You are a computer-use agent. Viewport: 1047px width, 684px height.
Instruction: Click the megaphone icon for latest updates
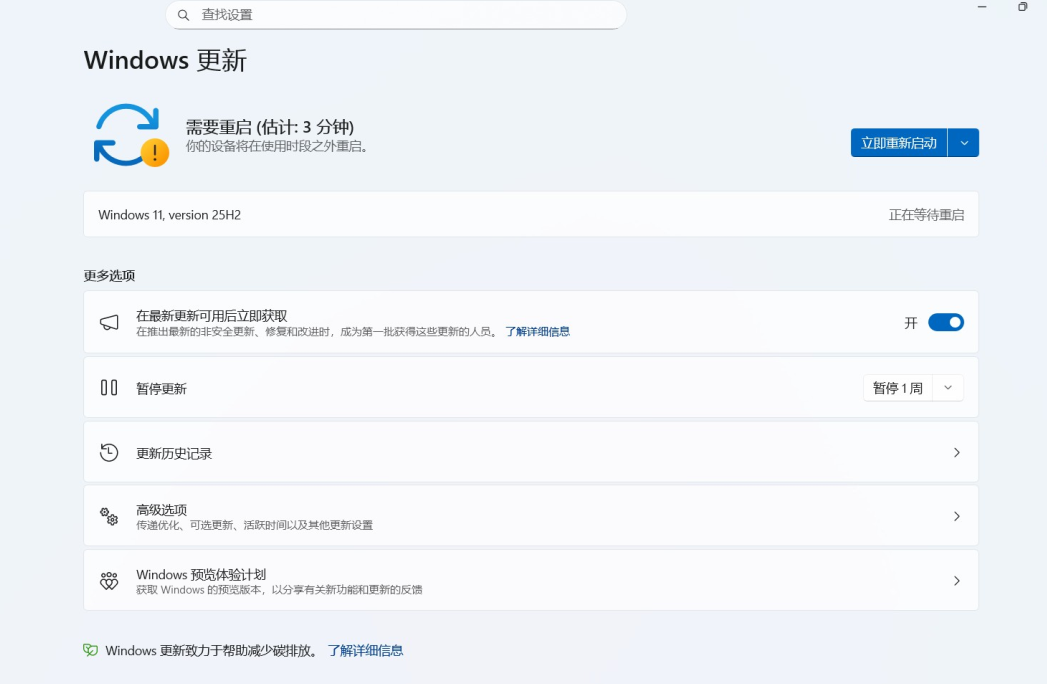click(109, 323)
